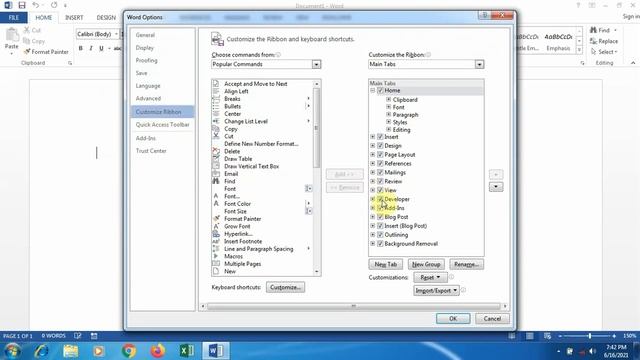The height and width of the screenshot is (360, 640).
Task: Open the FILE tab in Word
Action: pos(13,18)
